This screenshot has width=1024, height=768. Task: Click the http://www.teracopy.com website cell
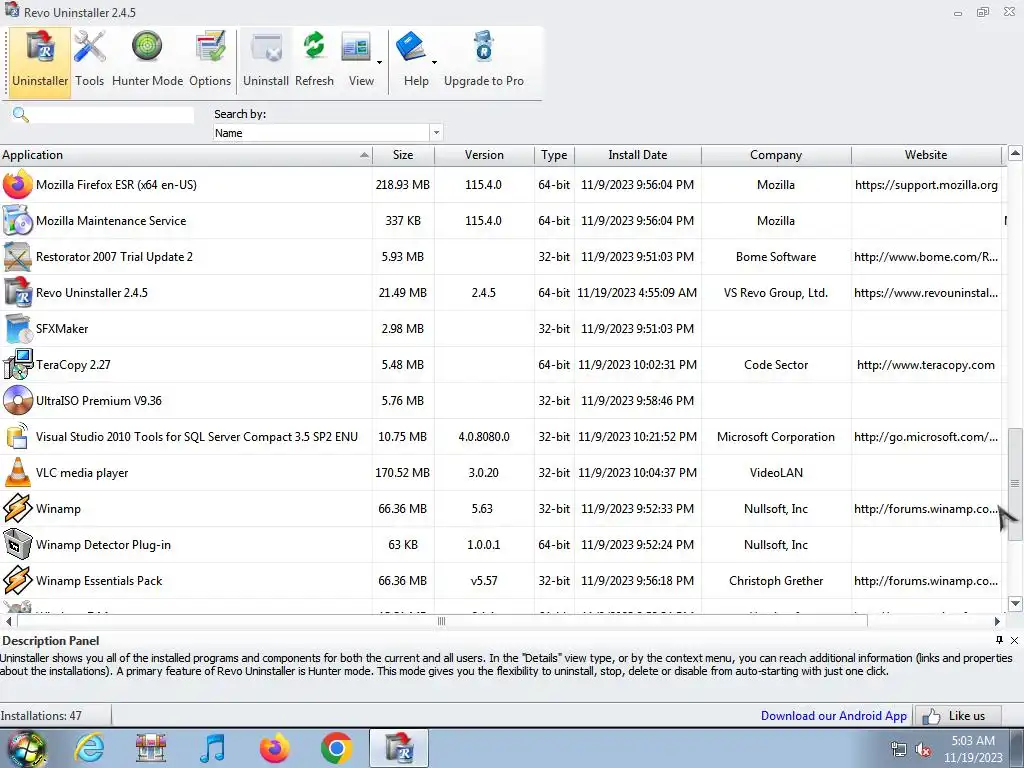click(926, 364)
